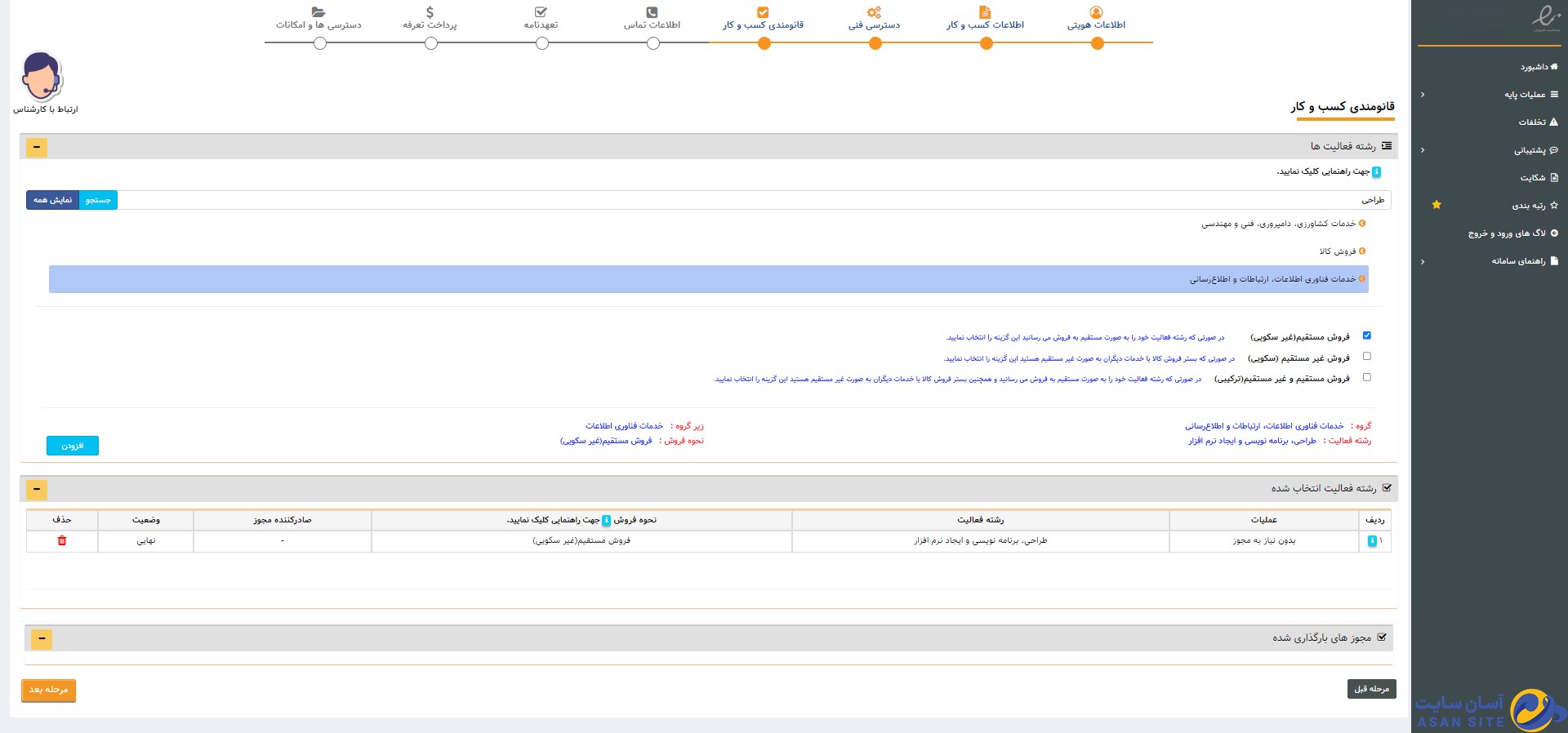Viewport: 1568px width, 733px height.
Task: Click the orange مرحله بعد button
Action: coord(48,690)
